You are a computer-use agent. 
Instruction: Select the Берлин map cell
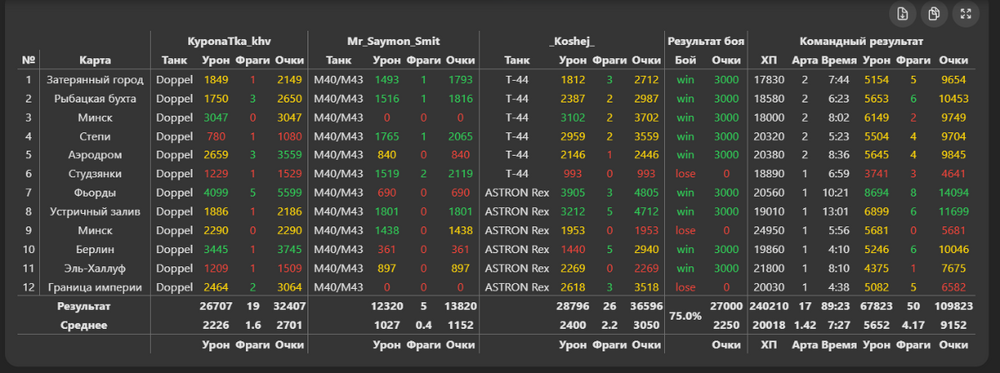tap(95, 249)
